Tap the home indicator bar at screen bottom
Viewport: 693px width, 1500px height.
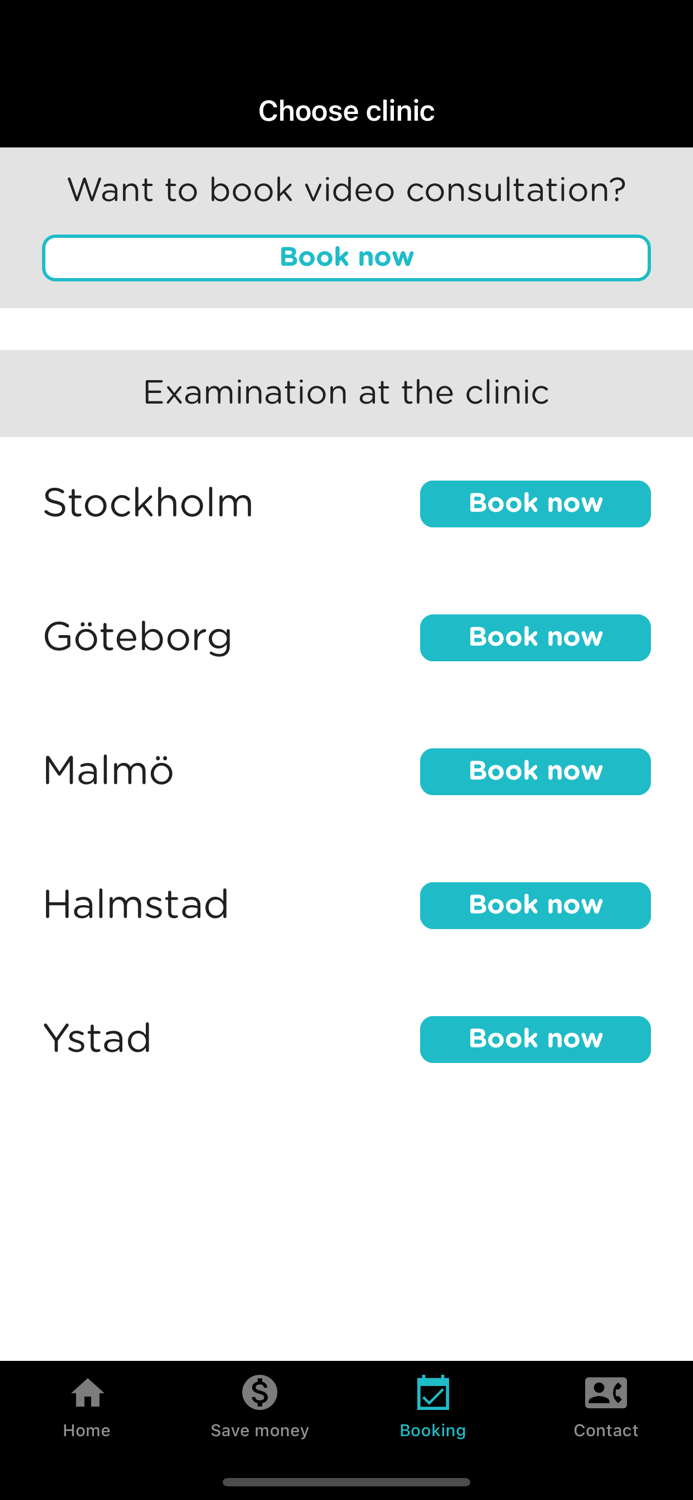coord(346,1482)
